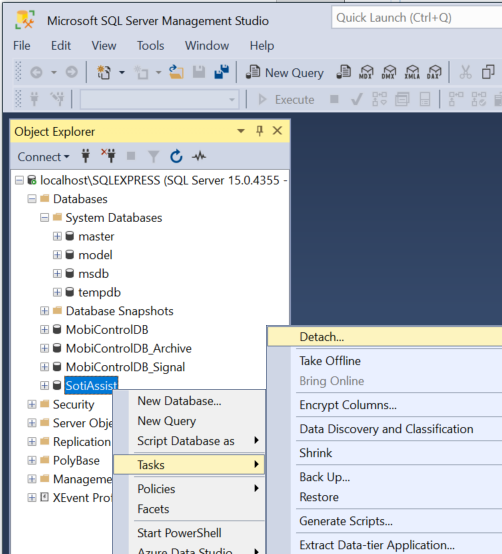Click the Stop icon in Object Explorer
The height and width of the screenshot is (554, 502).
[131, 156]
